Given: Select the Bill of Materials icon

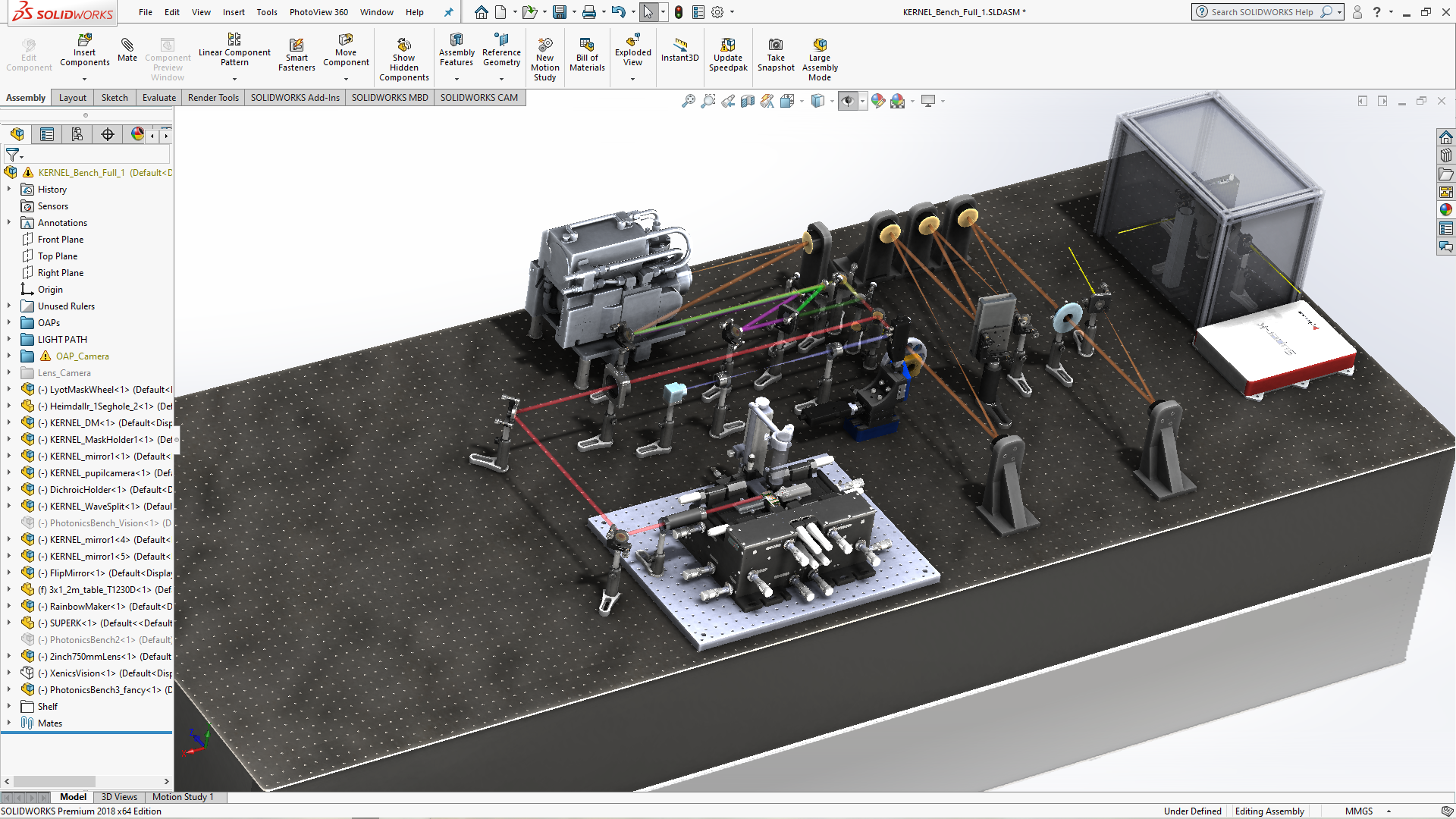Looking at the screenshot, I should click(x=587, y=55).
